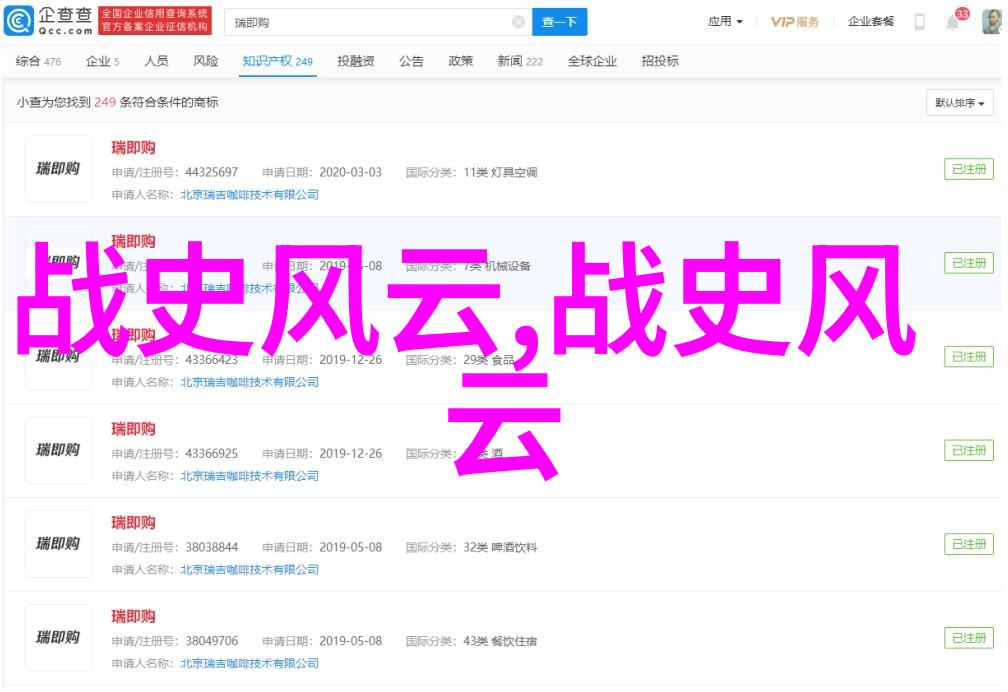
Task: Open the user avatar profile
Action: [993, 21]
